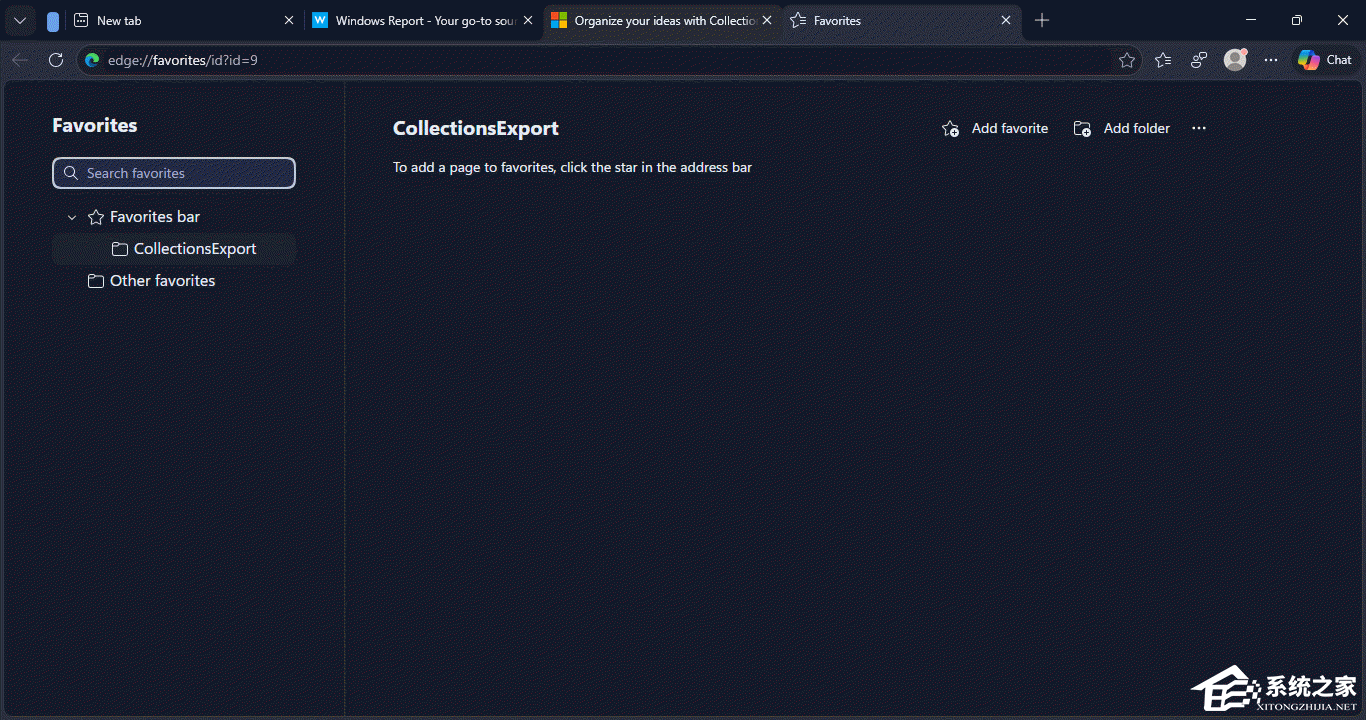Viewport: 1366px width, 720px height.
Task: Open more options next to Add folder
Action: click(x=1199, y=128)
